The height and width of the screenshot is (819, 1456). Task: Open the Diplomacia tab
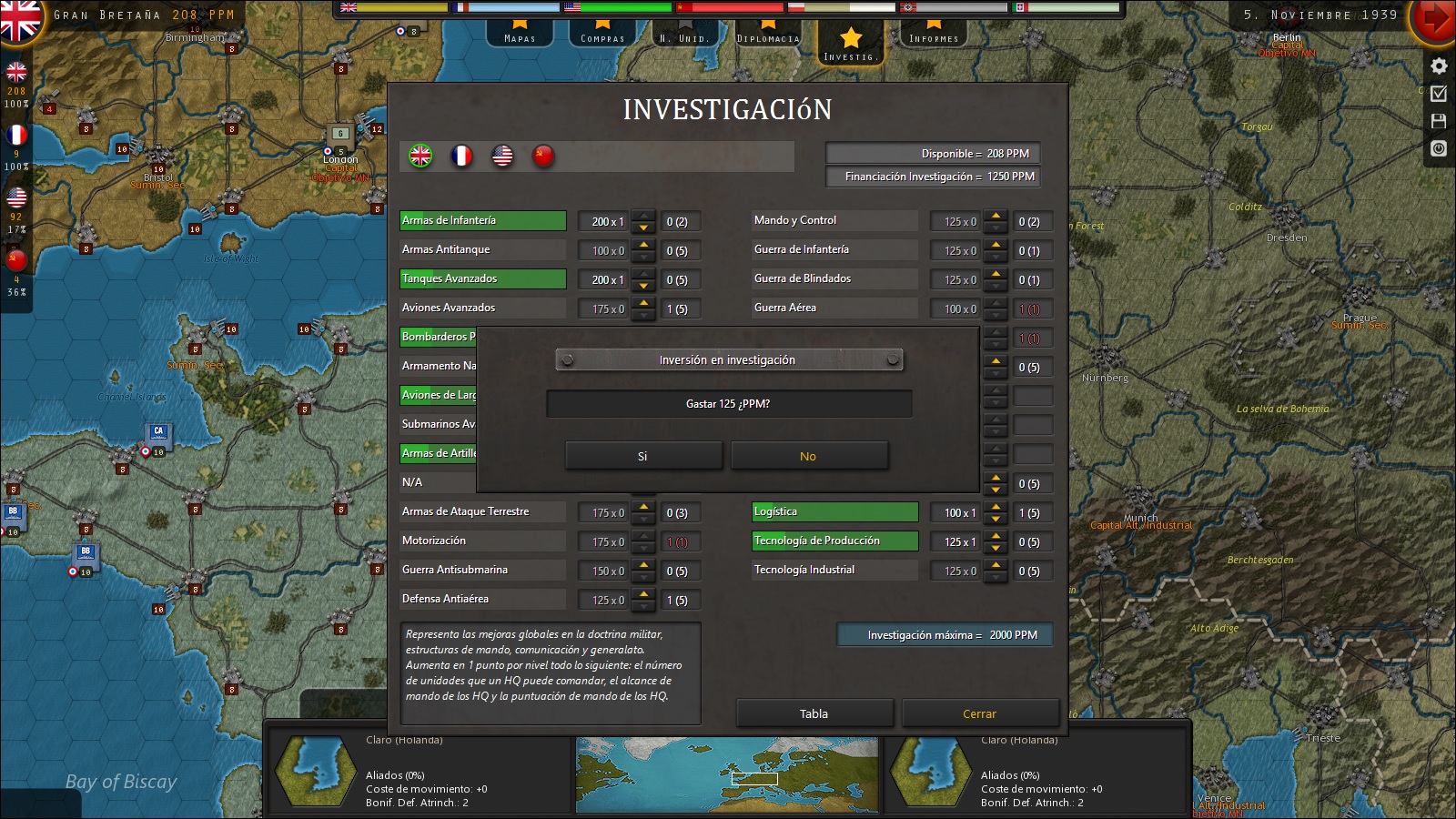(x=768, y=34)
